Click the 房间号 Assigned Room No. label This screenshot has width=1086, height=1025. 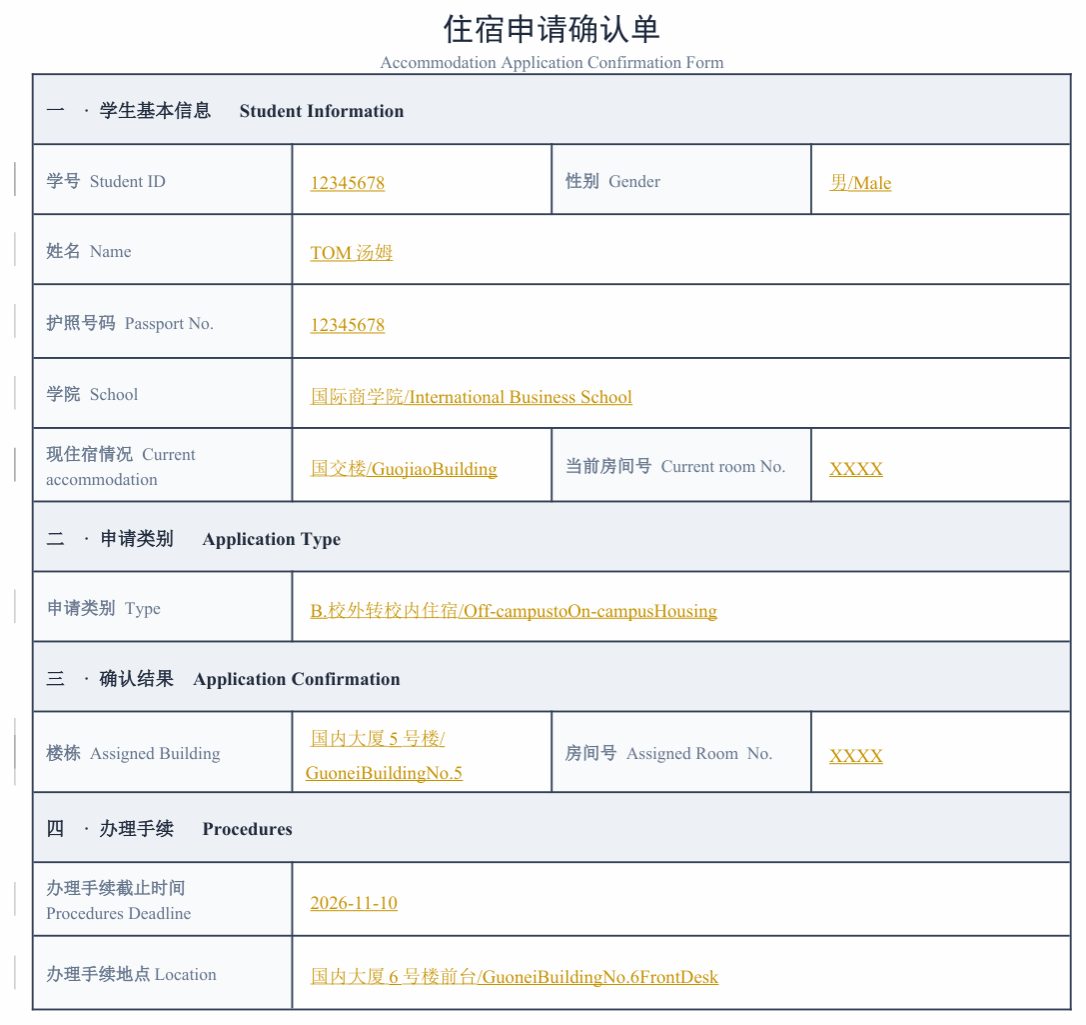click(668, 753)
